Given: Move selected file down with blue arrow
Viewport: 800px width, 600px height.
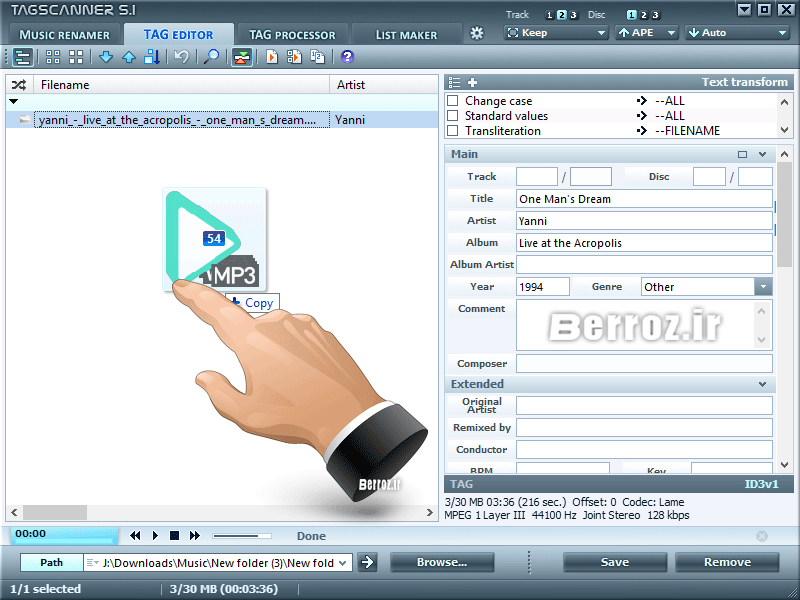Looking at the screenshot, I should pos(106,57).
